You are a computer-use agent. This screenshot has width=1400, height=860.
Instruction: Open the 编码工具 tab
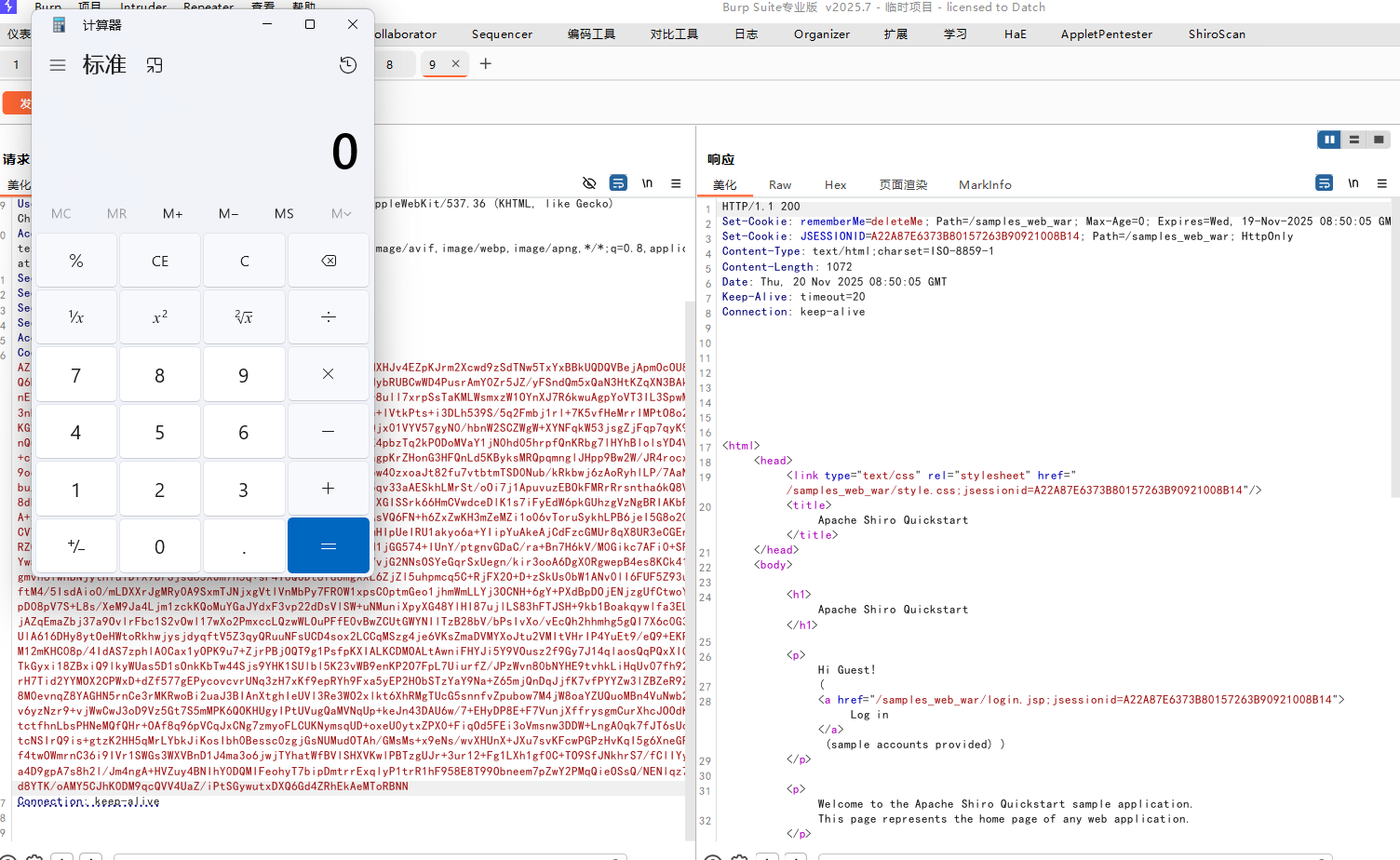[x=591, y=34]
